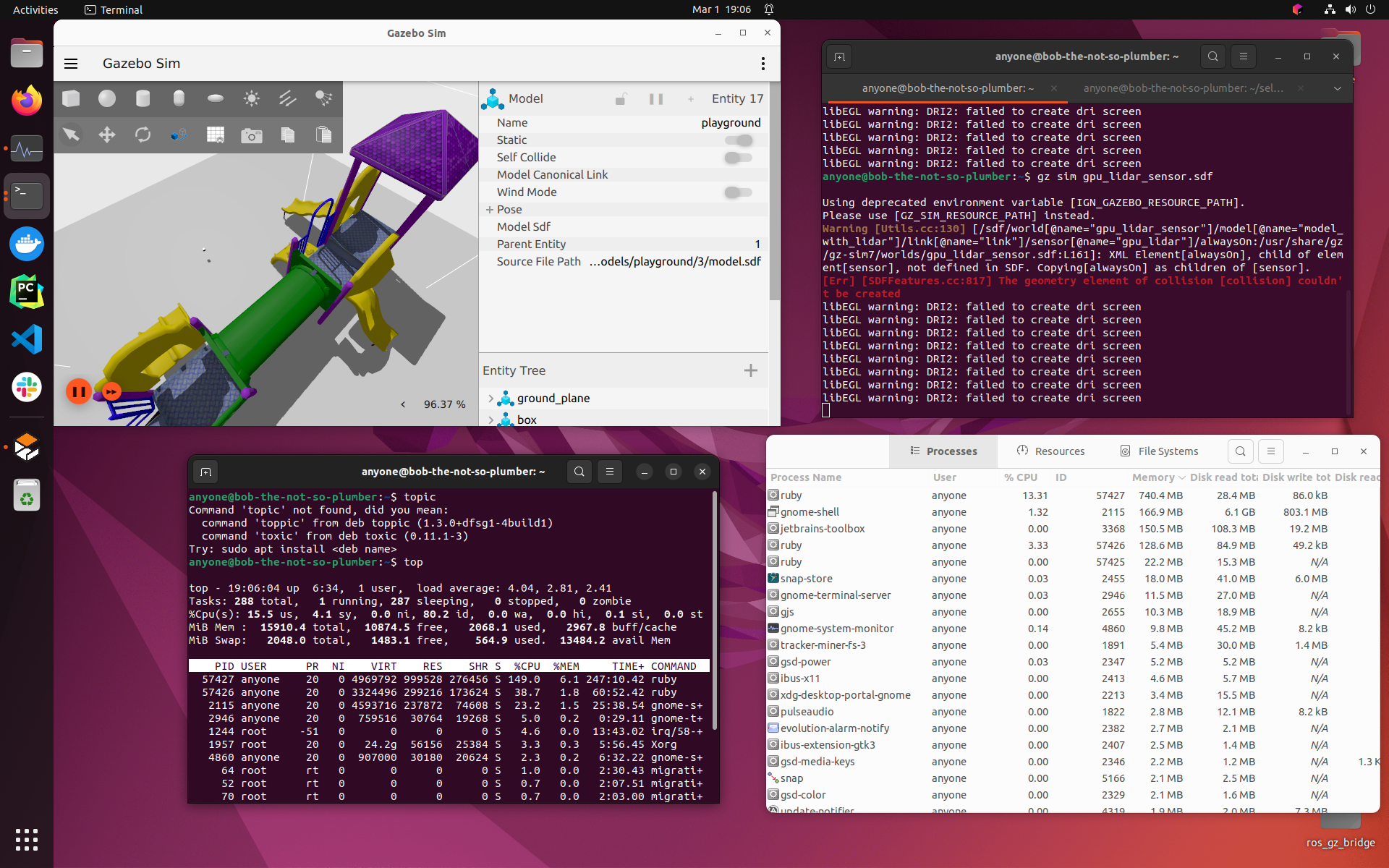Viewport: 1389px width, 868px height.
Task: Insert a box shape into the scene
Action: coord(70,98)
